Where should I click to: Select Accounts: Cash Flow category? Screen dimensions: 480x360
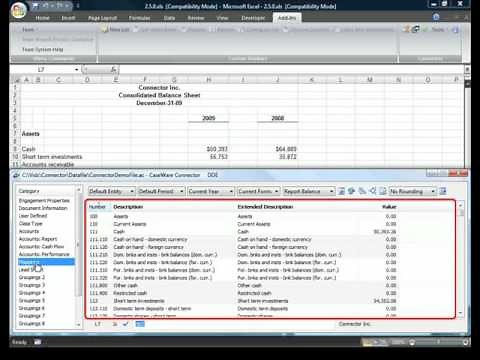[41, 246]
